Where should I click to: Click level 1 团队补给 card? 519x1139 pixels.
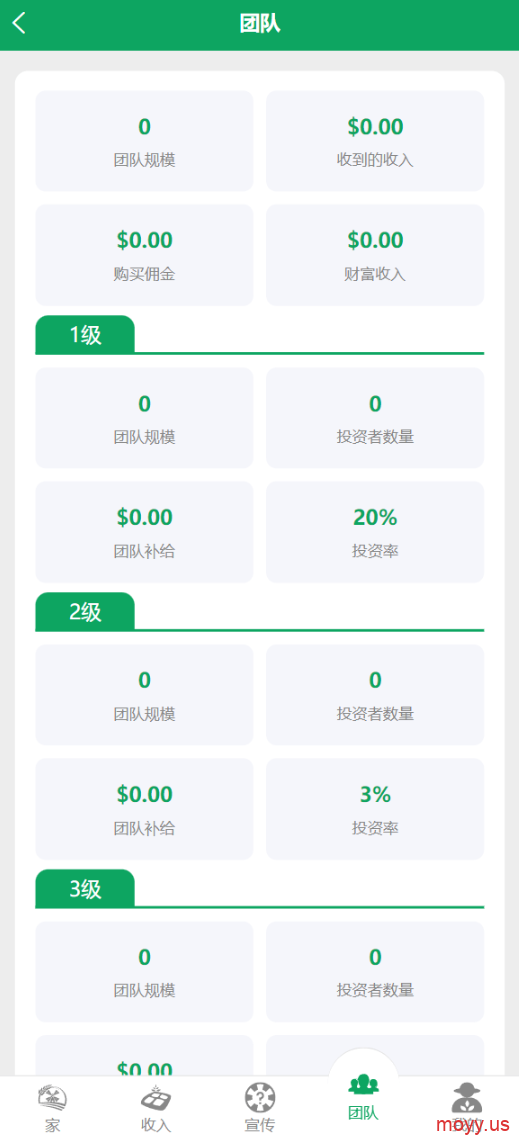(145, 532)
